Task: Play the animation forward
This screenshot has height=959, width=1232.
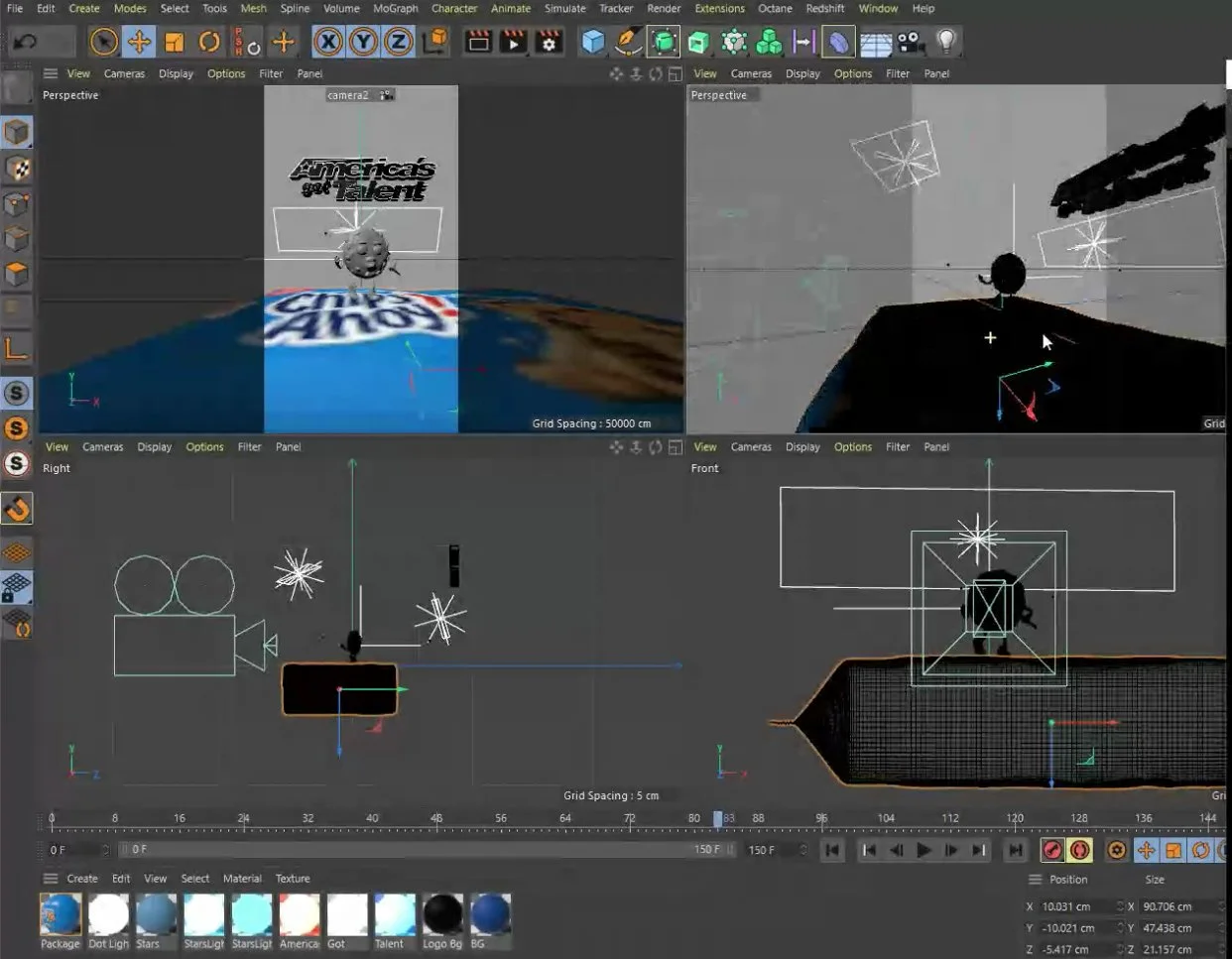Action: [924, 850]
